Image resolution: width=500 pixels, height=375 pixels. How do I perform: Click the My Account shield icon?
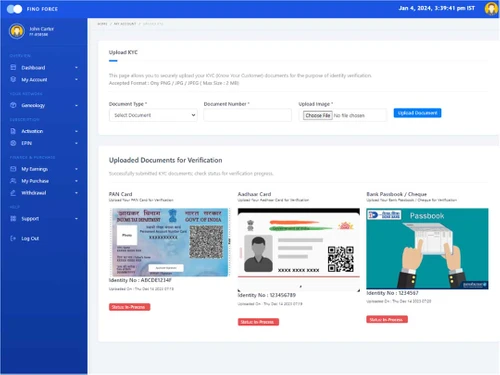click(13, 79)
